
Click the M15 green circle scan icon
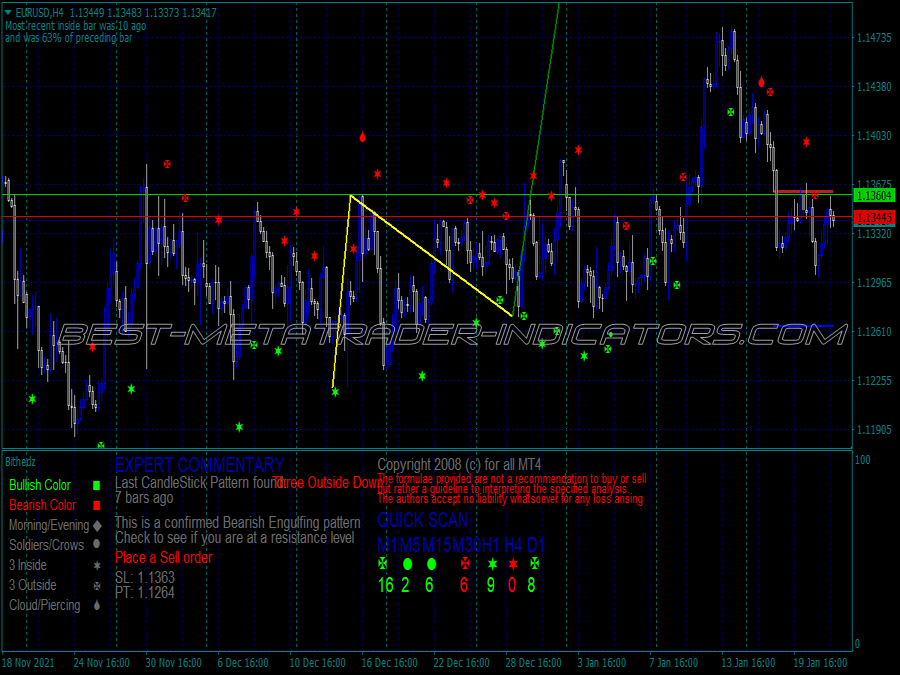pyautogui.click(x=432, y=564)
